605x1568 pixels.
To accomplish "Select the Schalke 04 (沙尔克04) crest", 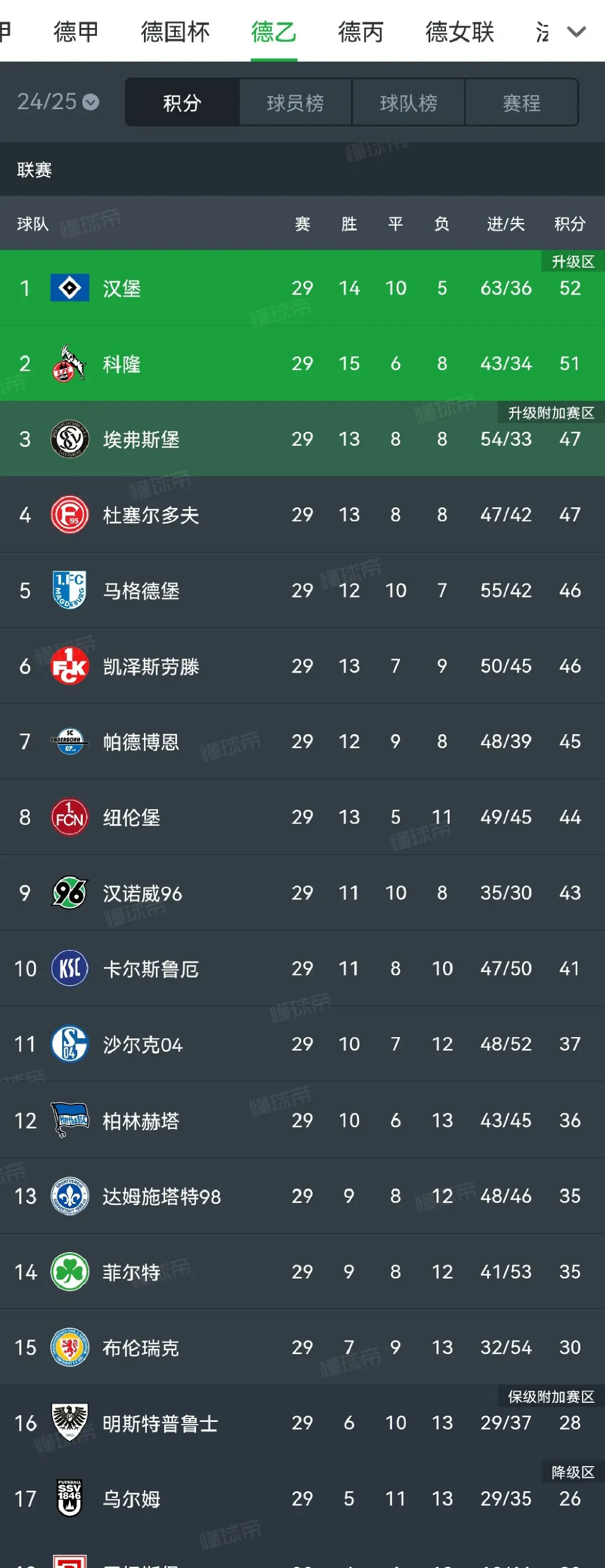I will tap(69, 1043).
